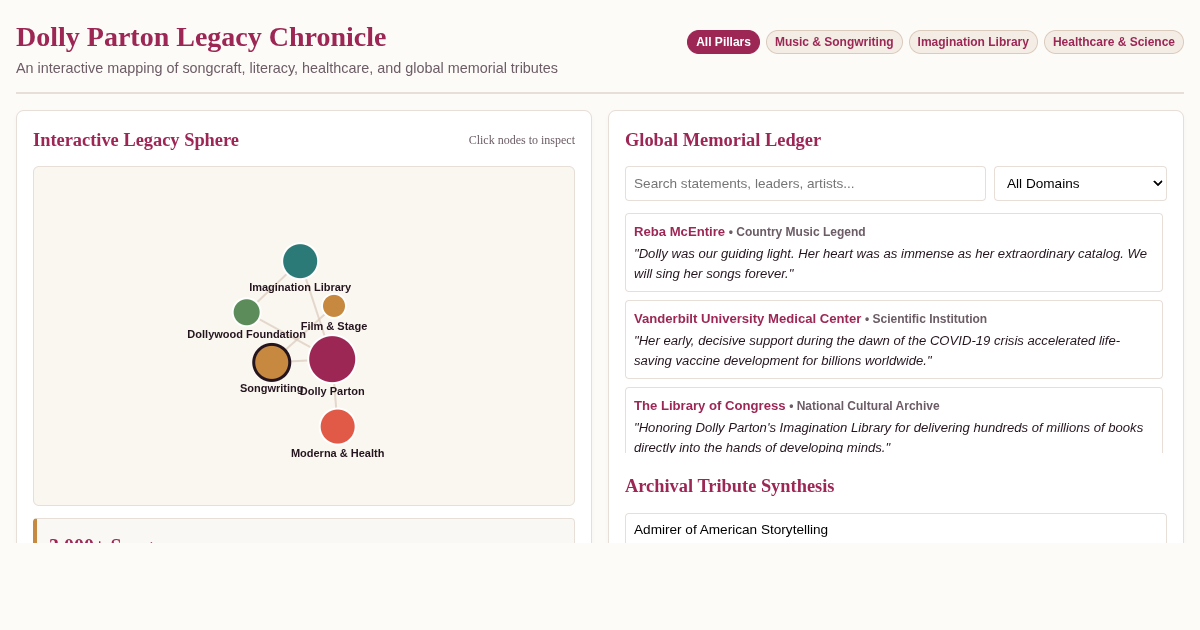Select the Songwriting node with dark outline
The width and height of the screenshot is (1200, 630).
coord(272,362)
